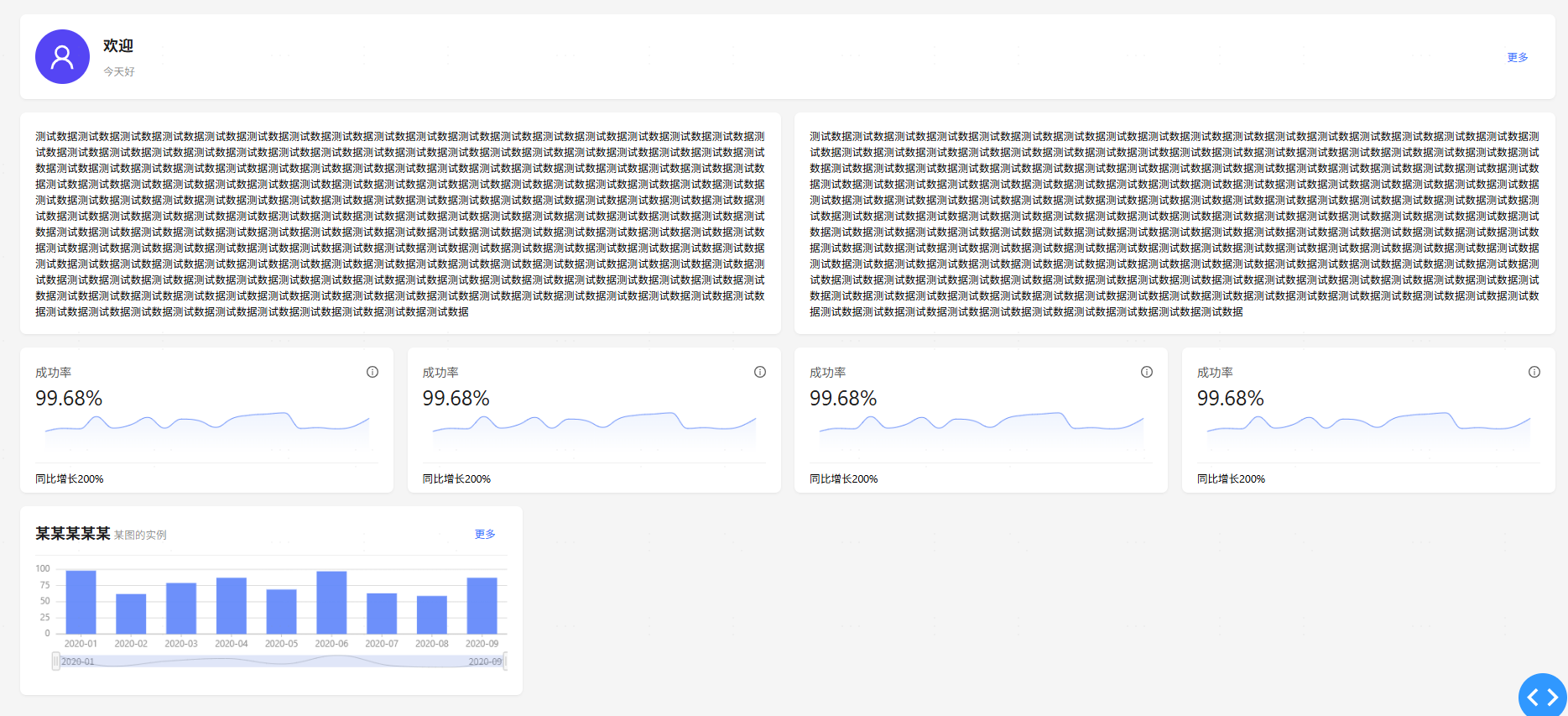Click the purple user avatar icon
The height and width of the screenshot is (716, 1568).
[62, 57]
